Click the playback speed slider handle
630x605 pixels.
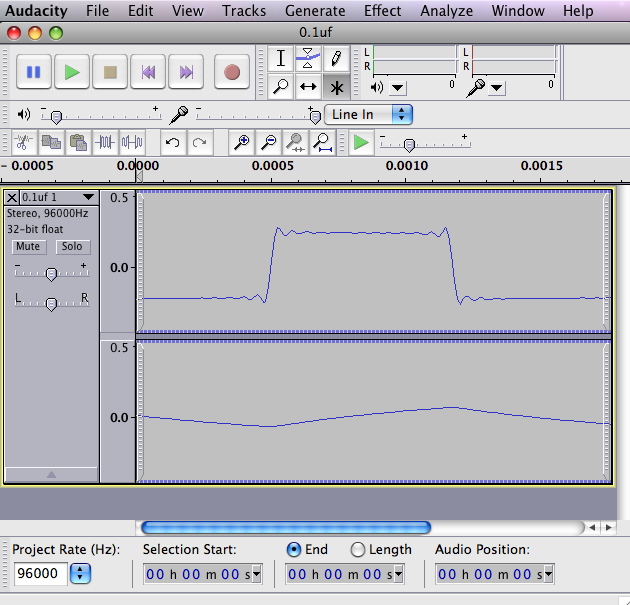(x=409, y=145)
